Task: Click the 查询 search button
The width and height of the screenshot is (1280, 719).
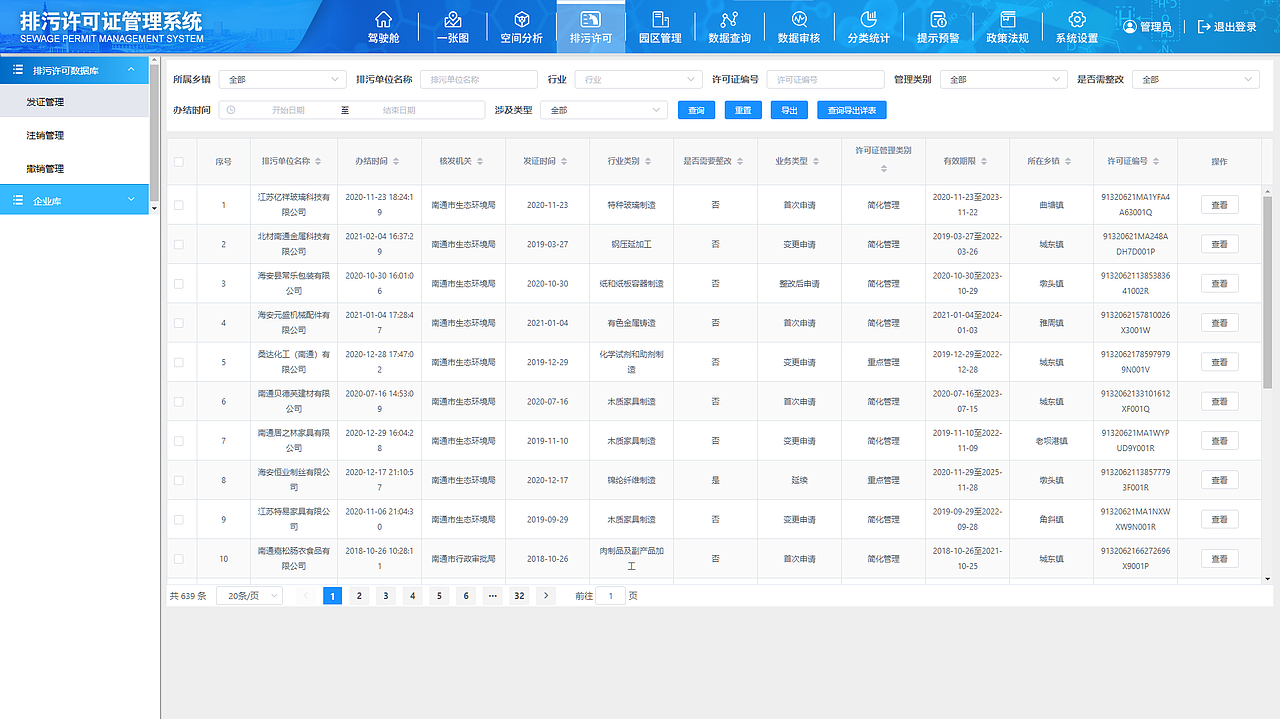Action: coord(697,110)
